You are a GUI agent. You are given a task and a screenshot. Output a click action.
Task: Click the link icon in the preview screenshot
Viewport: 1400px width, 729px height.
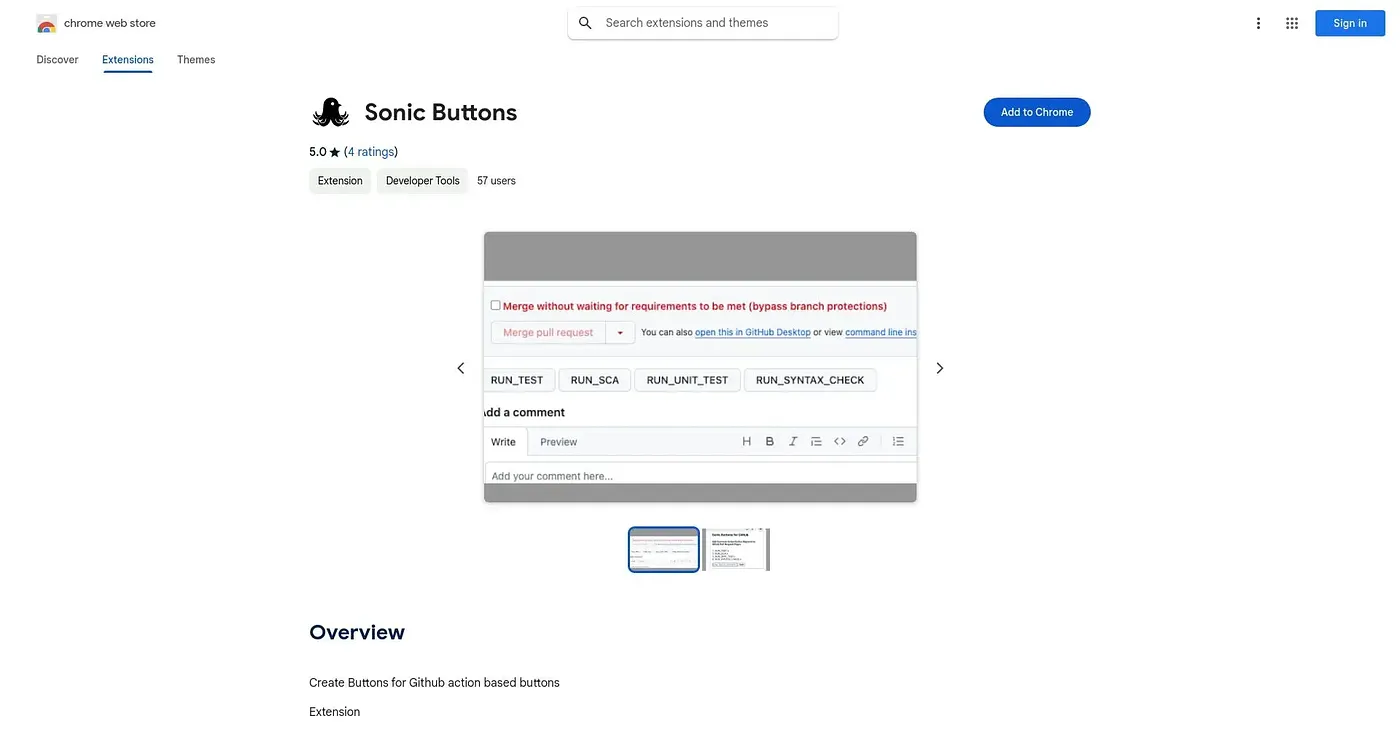coord(863,441)
